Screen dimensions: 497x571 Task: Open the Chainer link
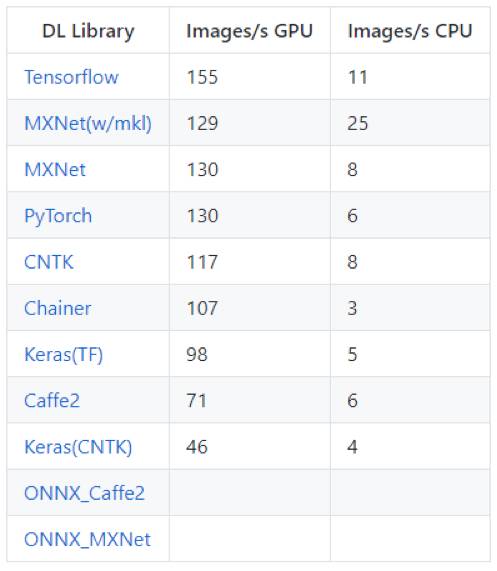tap(58, 308)
